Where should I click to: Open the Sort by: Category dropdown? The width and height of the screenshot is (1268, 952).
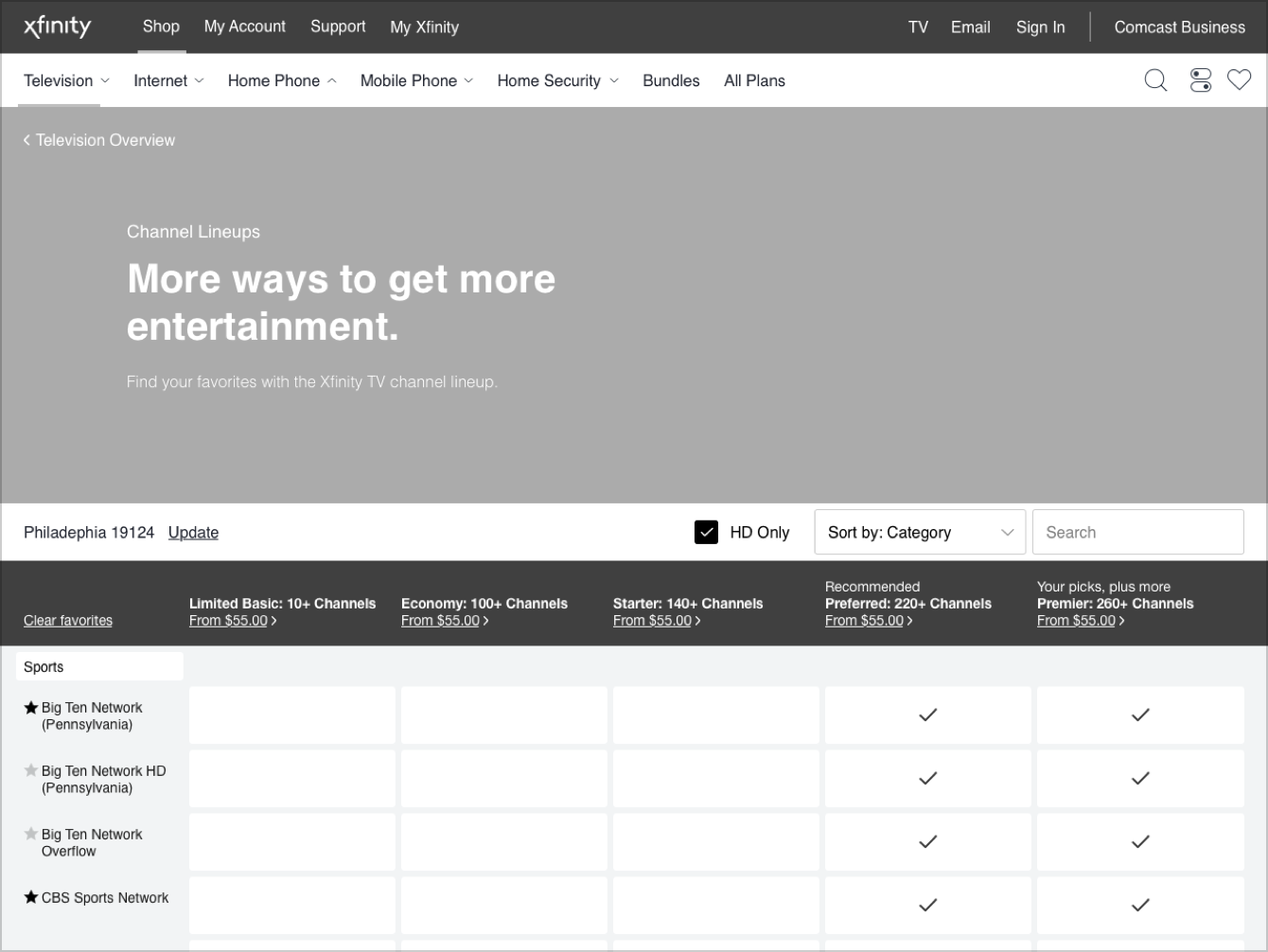[920, 533]
